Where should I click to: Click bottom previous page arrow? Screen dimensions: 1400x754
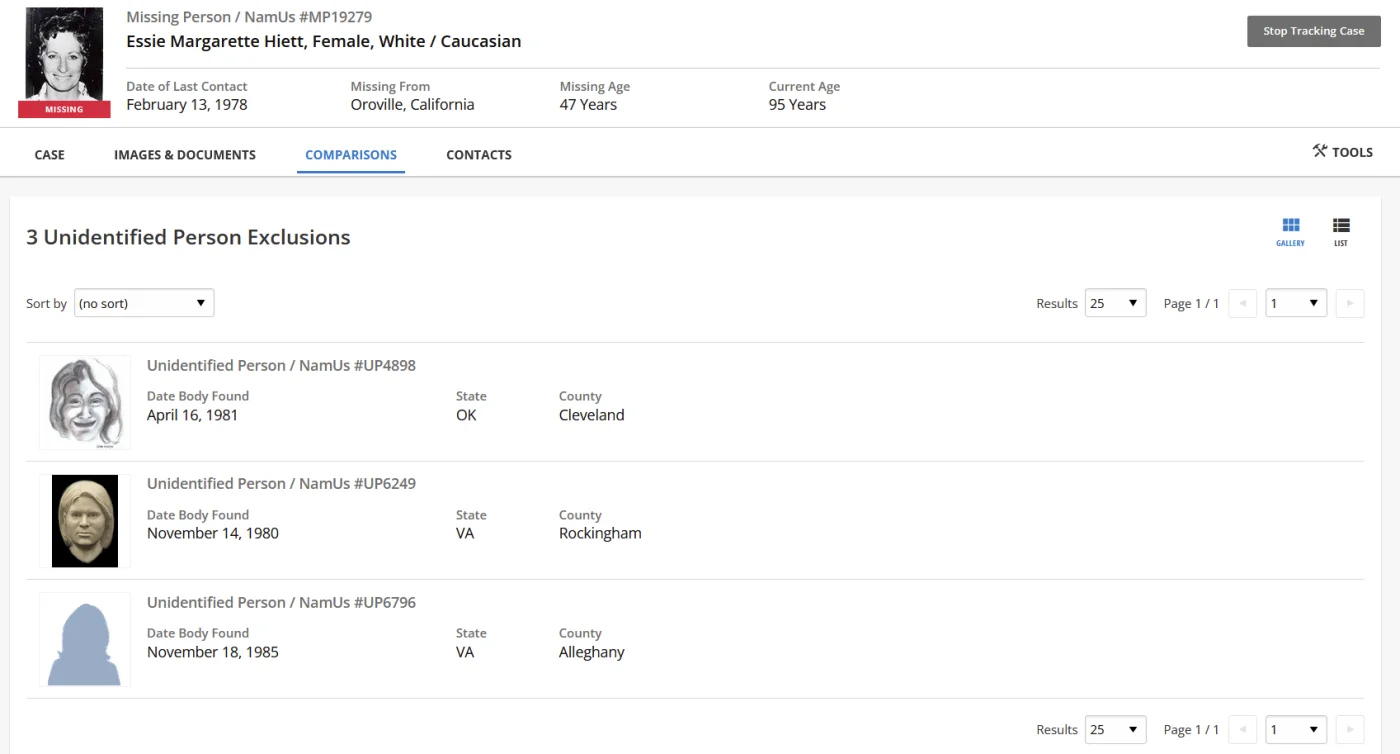[1242, 729]
